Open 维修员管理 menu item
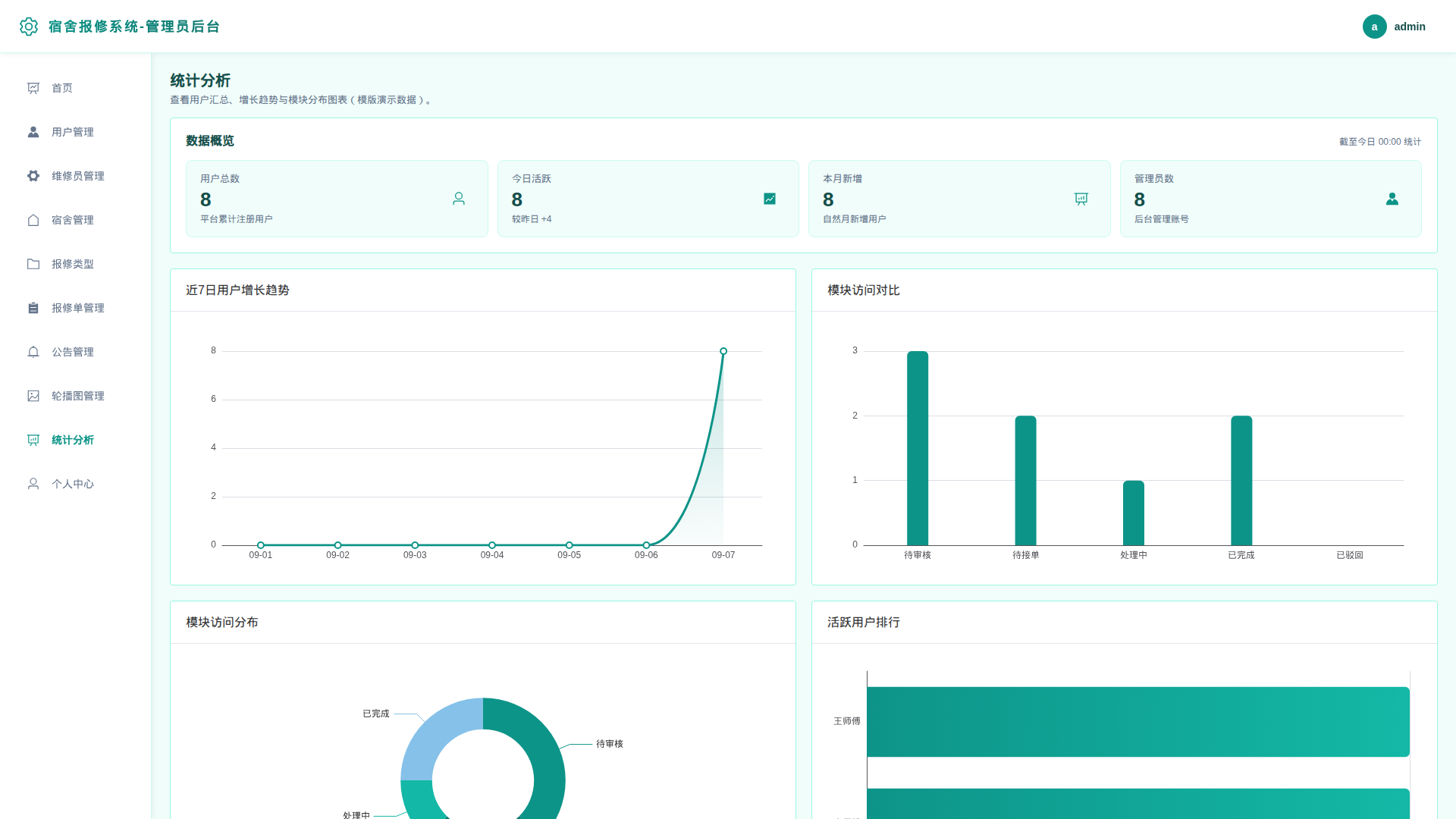1456x819 pixels. (76, 176)
